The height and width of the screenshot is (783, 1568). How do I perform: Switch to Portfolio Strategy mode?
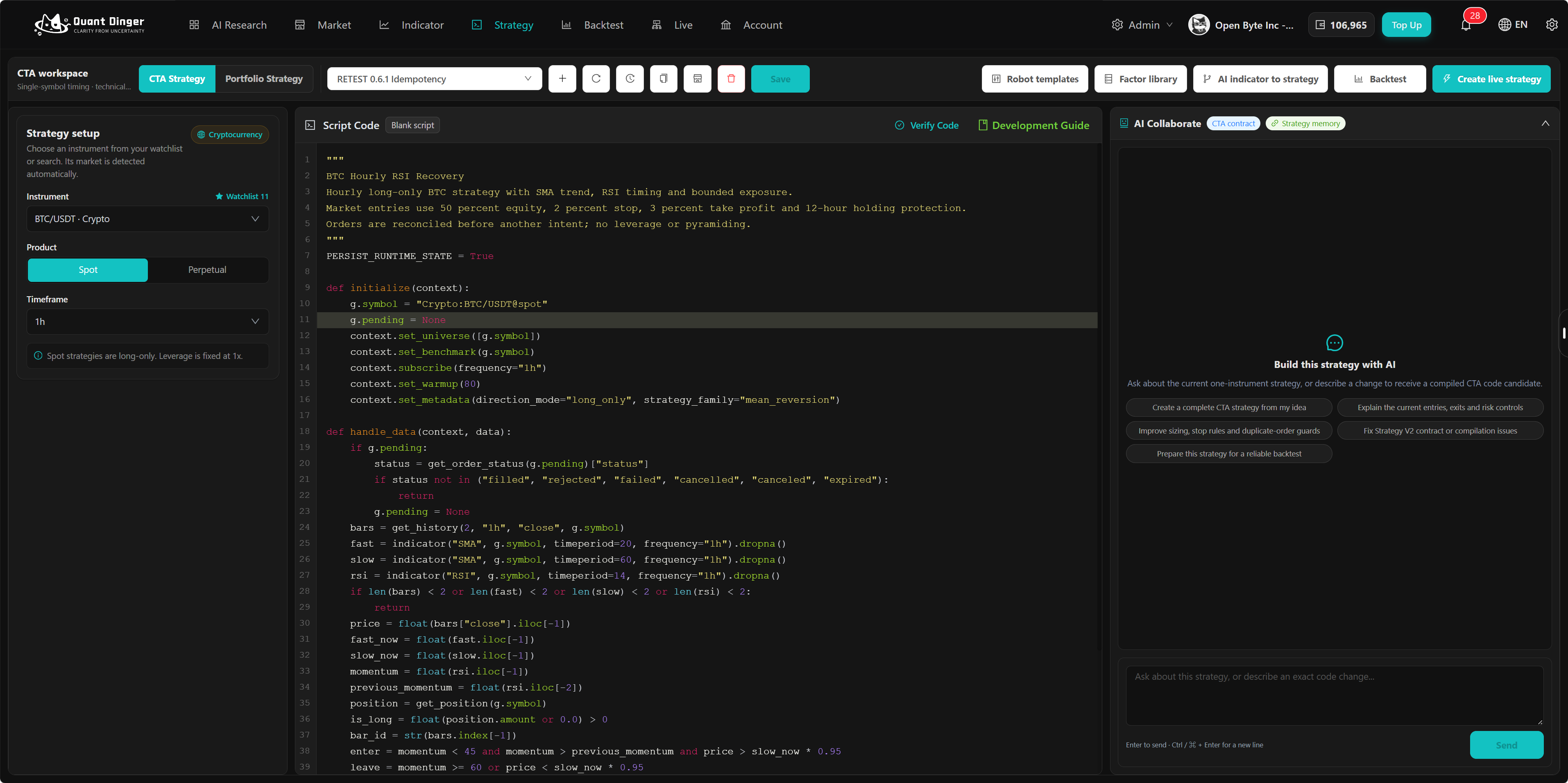point(263,79)
